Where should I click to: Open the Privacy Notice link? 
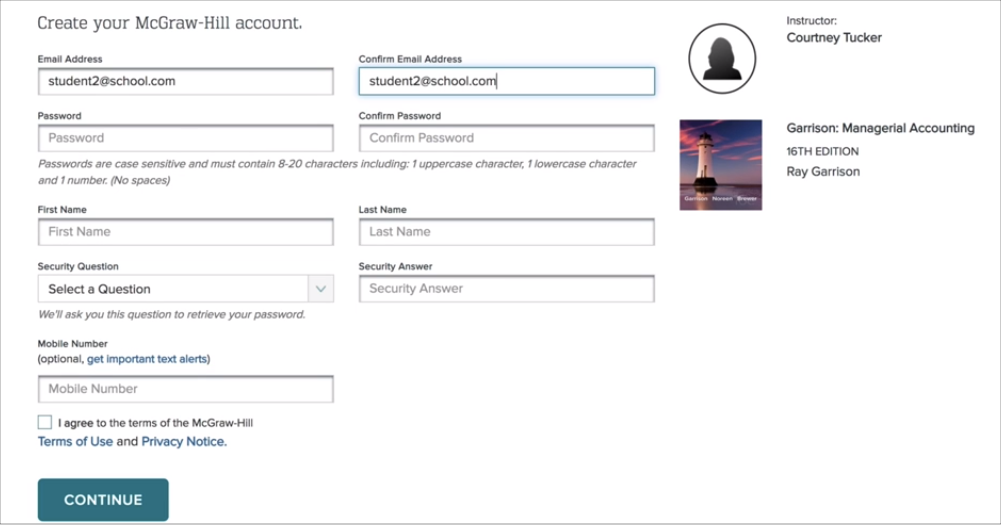click(x=184, y=441)
